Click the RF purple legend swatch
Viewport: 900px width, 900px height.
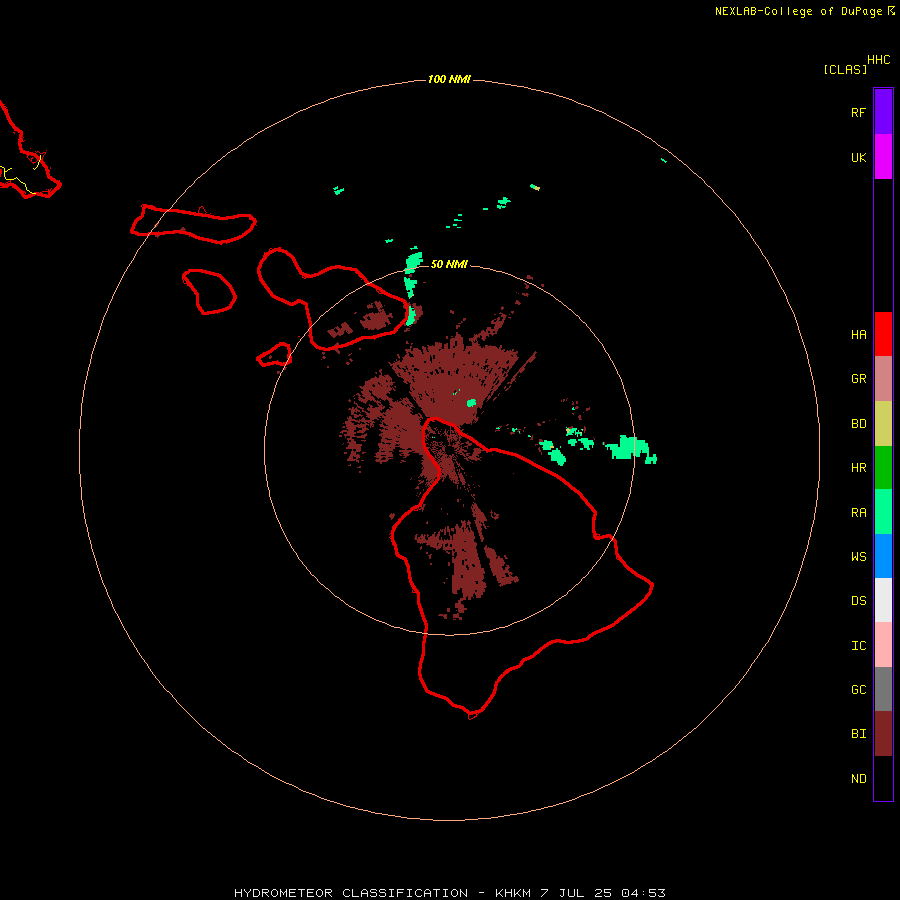[883, 112]
